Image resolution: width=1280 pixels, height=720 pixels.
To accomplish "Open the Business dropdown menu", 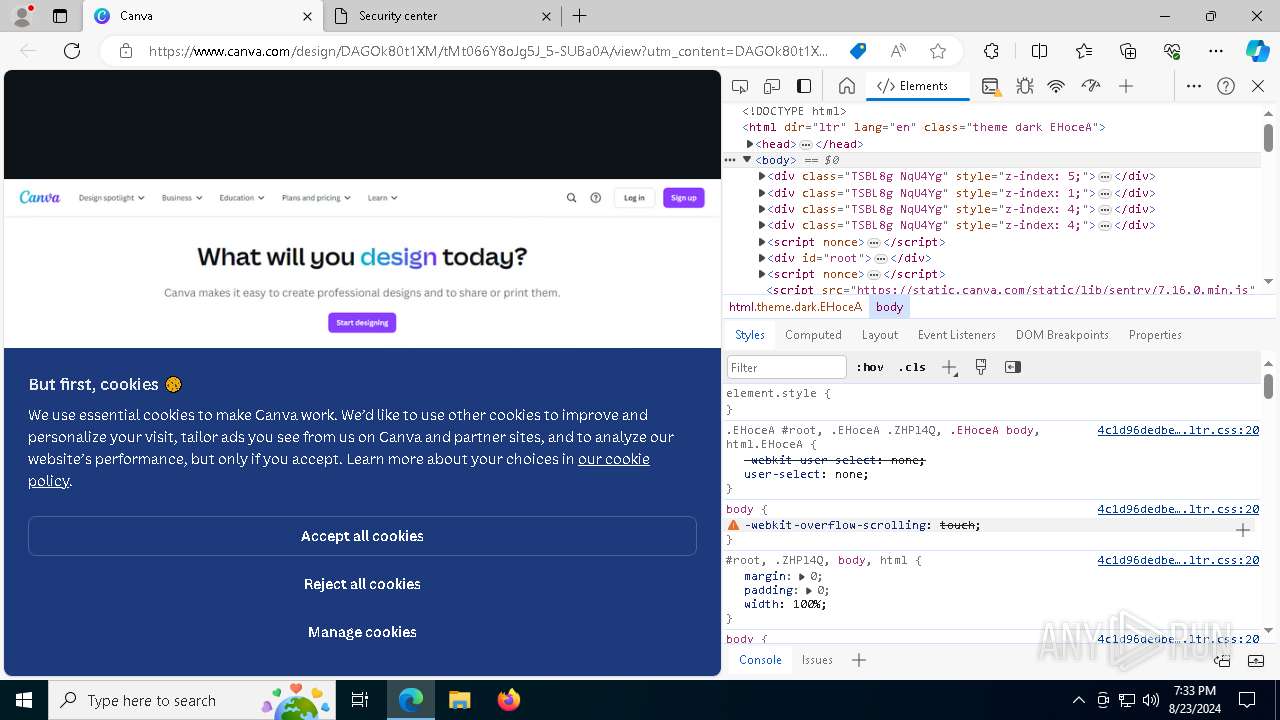I will (182, 198).
